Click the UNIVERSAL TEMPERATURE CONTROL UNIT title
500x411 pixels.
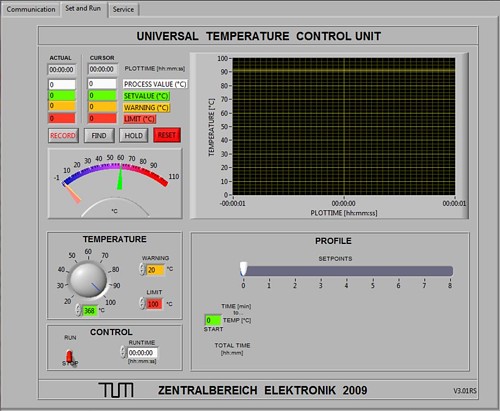click(259, 36)
